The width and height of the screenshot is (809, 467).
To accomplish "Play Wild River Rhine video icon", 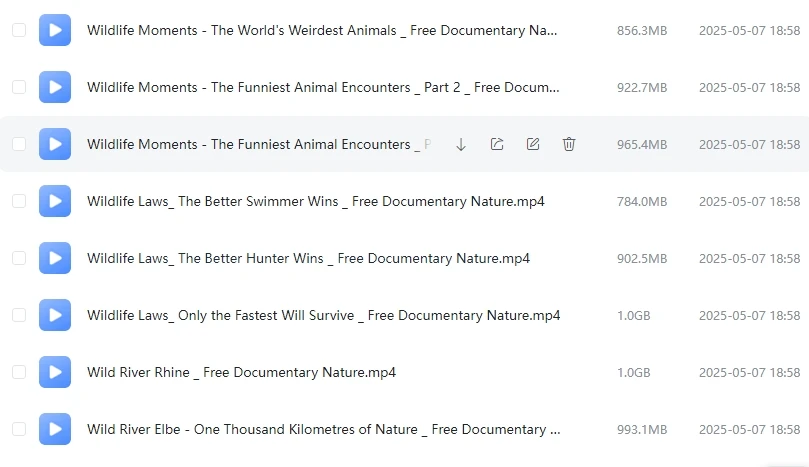I will click(55, 372).
